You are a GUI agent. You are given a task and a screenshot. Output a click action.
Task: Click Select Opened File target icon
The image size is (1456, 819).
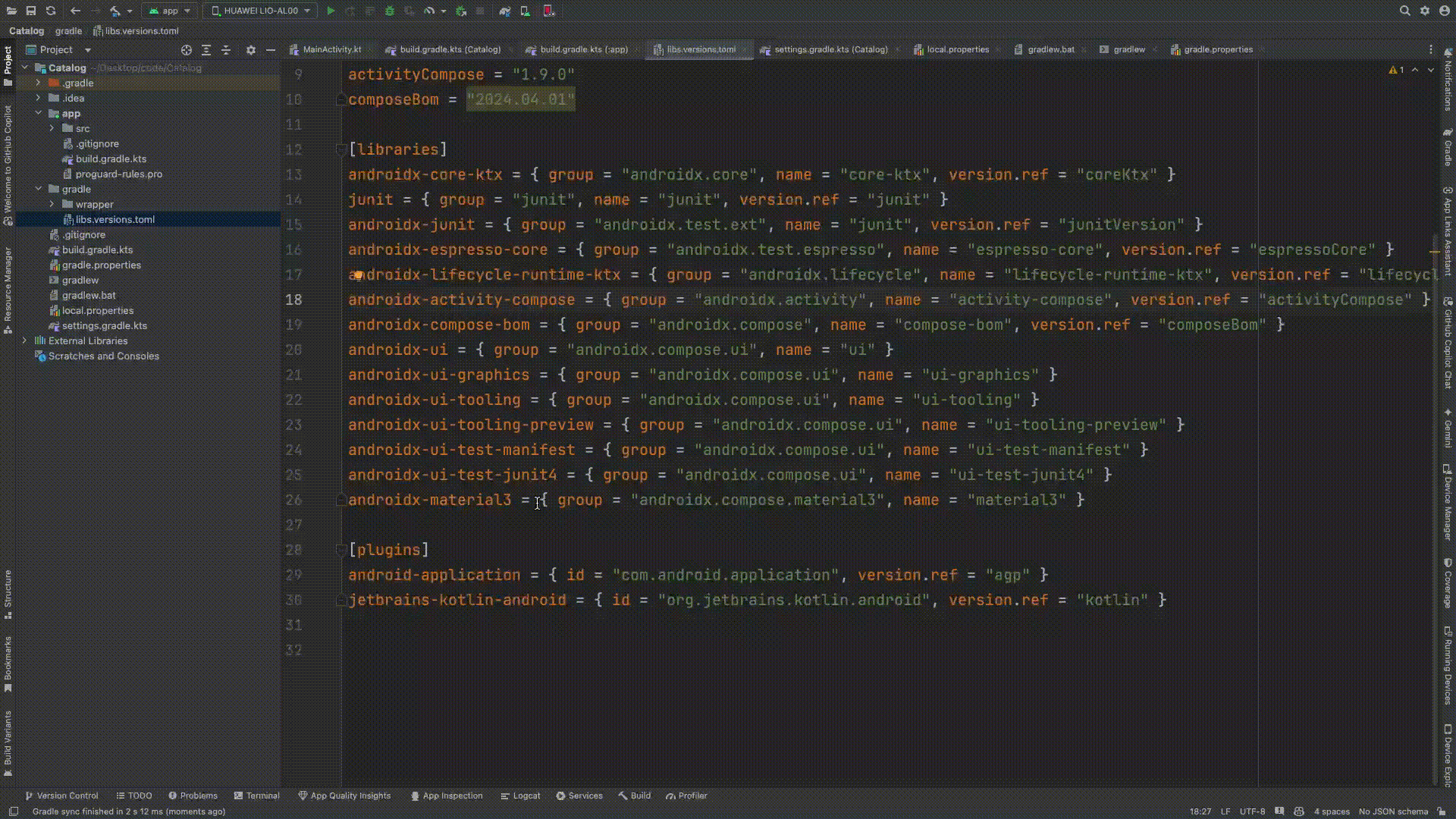point(187,50)
